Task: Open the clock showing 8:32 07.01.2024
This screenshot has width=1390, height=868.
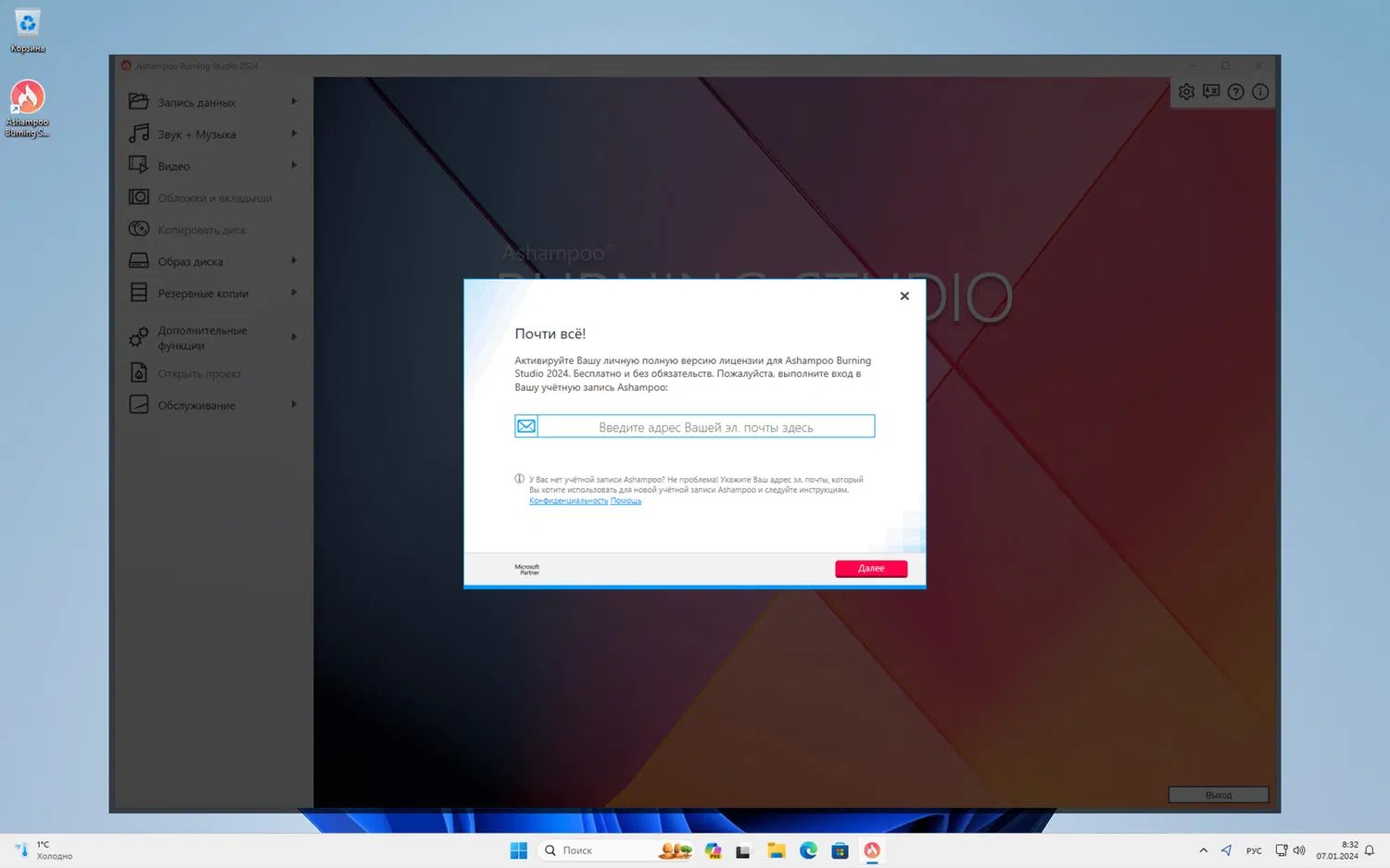Action: (1337, 850)
